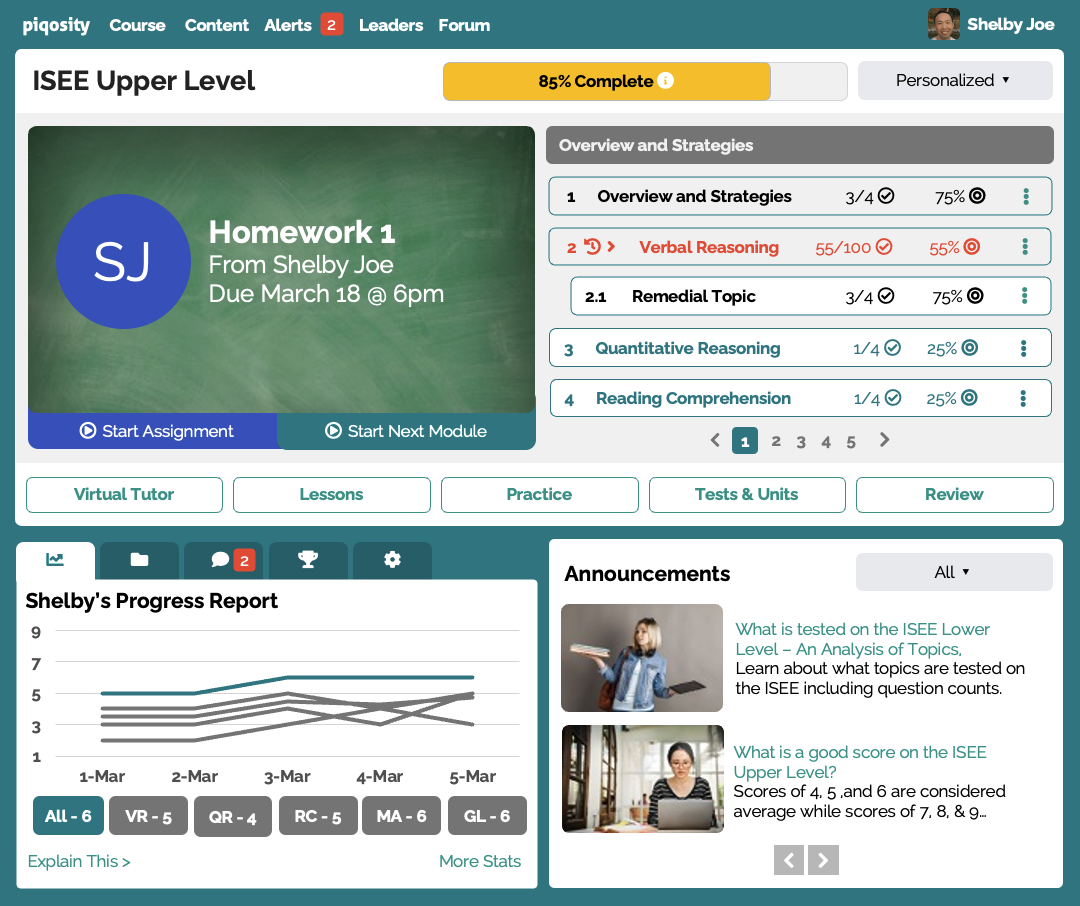The image size is (1080, 906).
Task: Open Announcements All filter dropdown
Action: [x=953, y=572]
